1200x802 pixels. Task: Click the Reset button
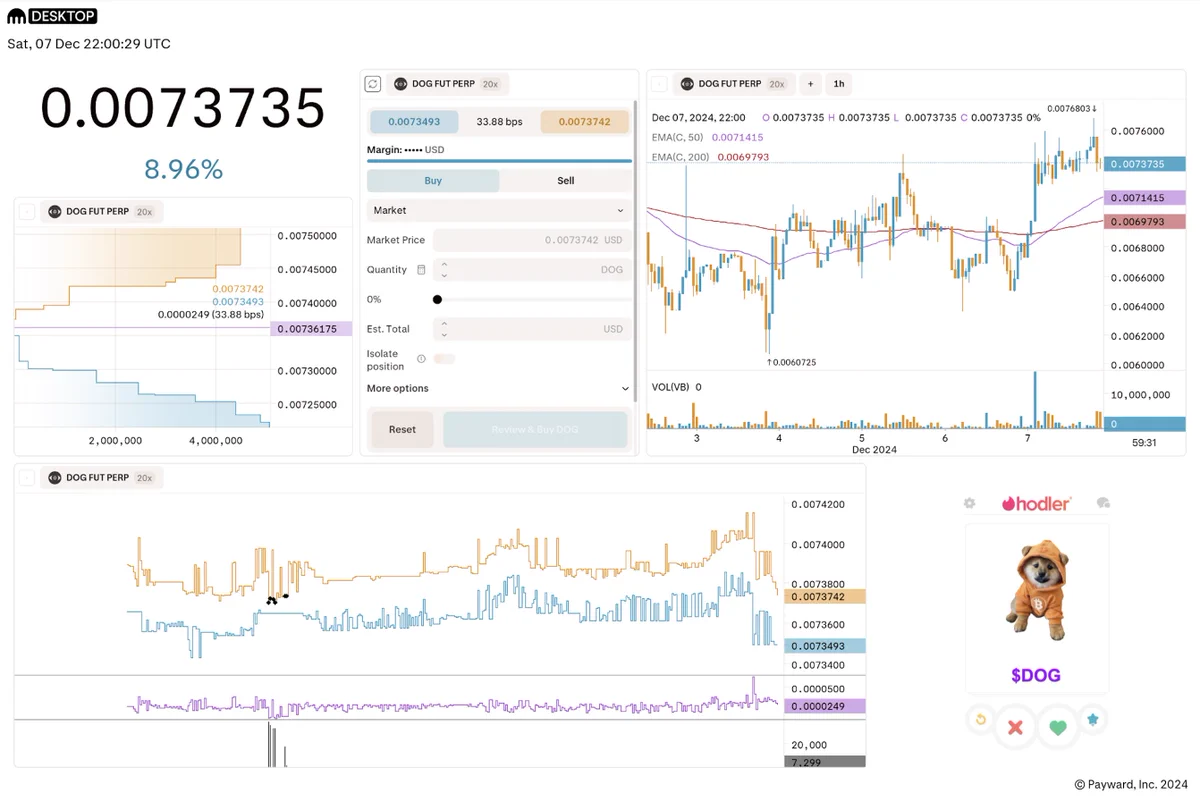(x=402, y=429)
